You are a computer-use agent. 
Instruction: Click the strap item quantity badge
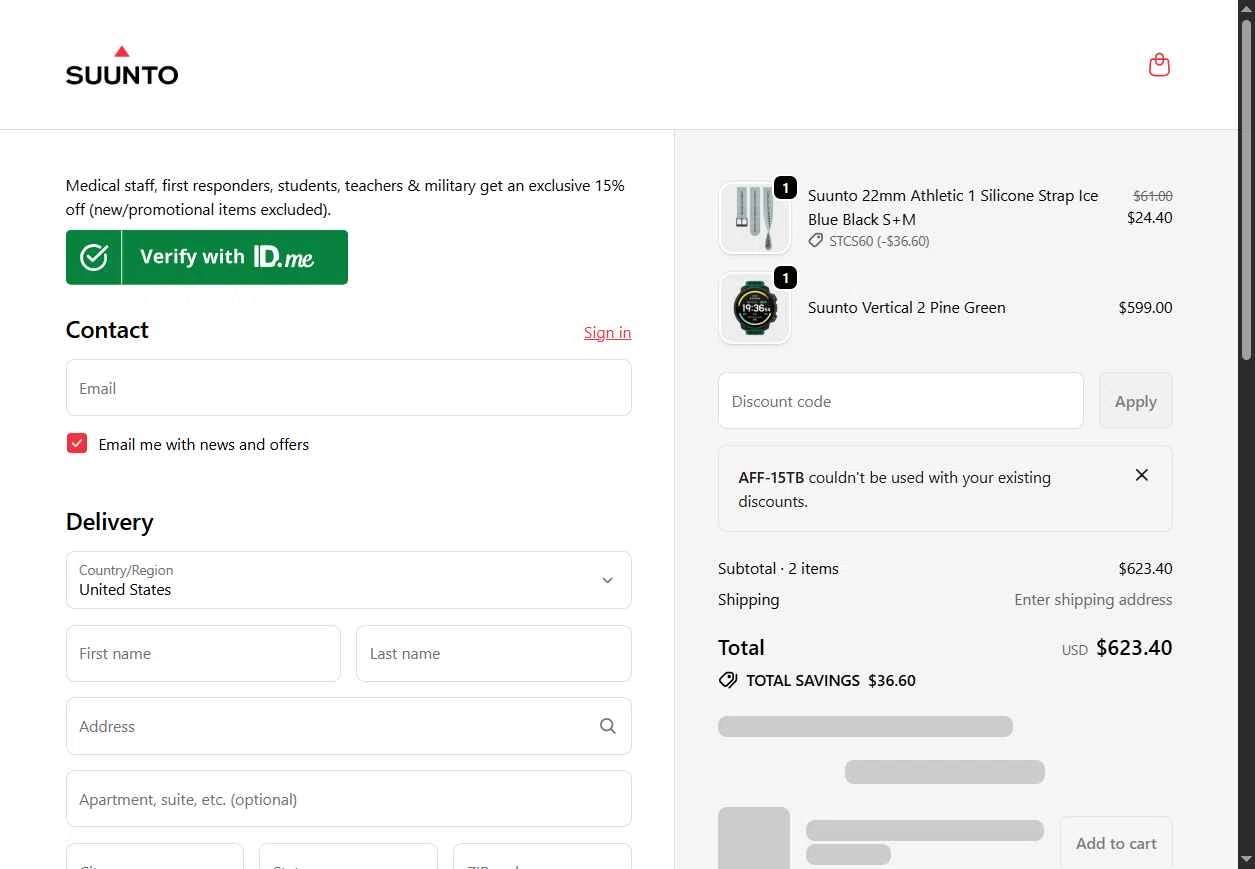[x=786, y=187]
